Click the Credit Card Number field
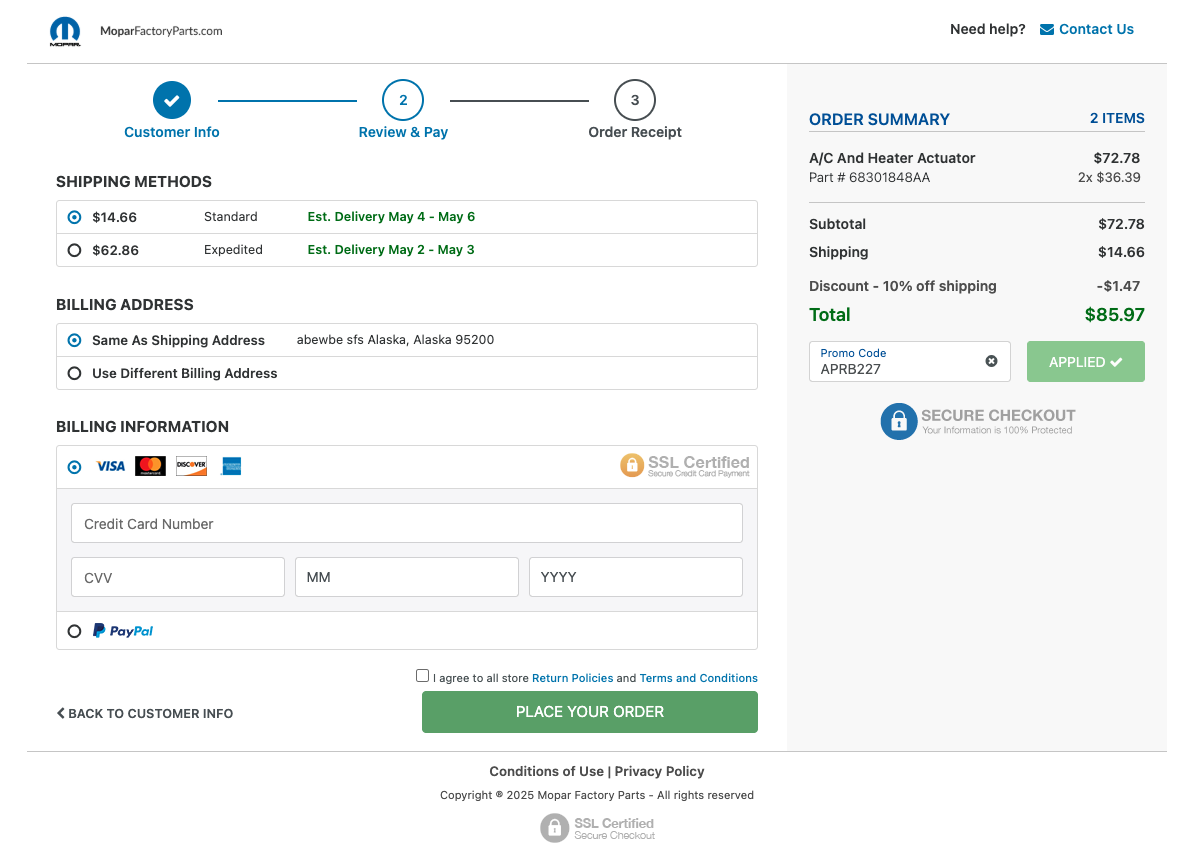This screenshot has height=856, width=1183. click(406, 523)
